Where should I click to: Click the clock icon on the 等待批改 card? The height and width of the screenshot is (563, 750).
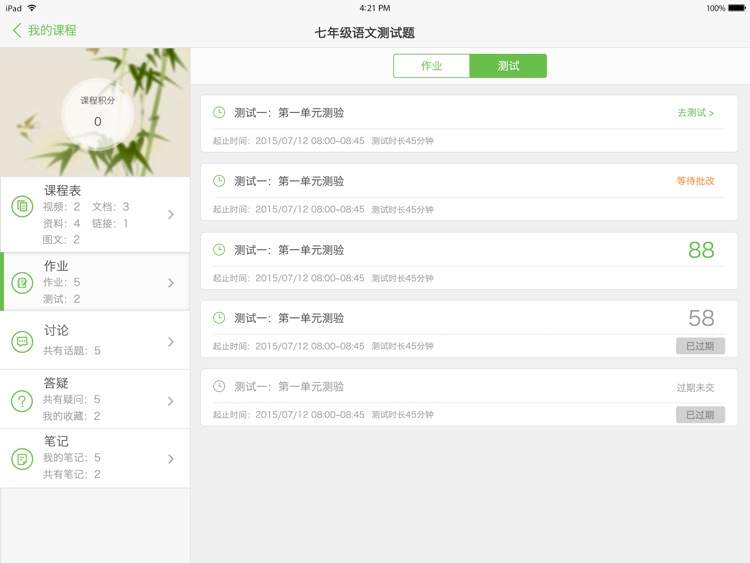click(x=219, y=181)
